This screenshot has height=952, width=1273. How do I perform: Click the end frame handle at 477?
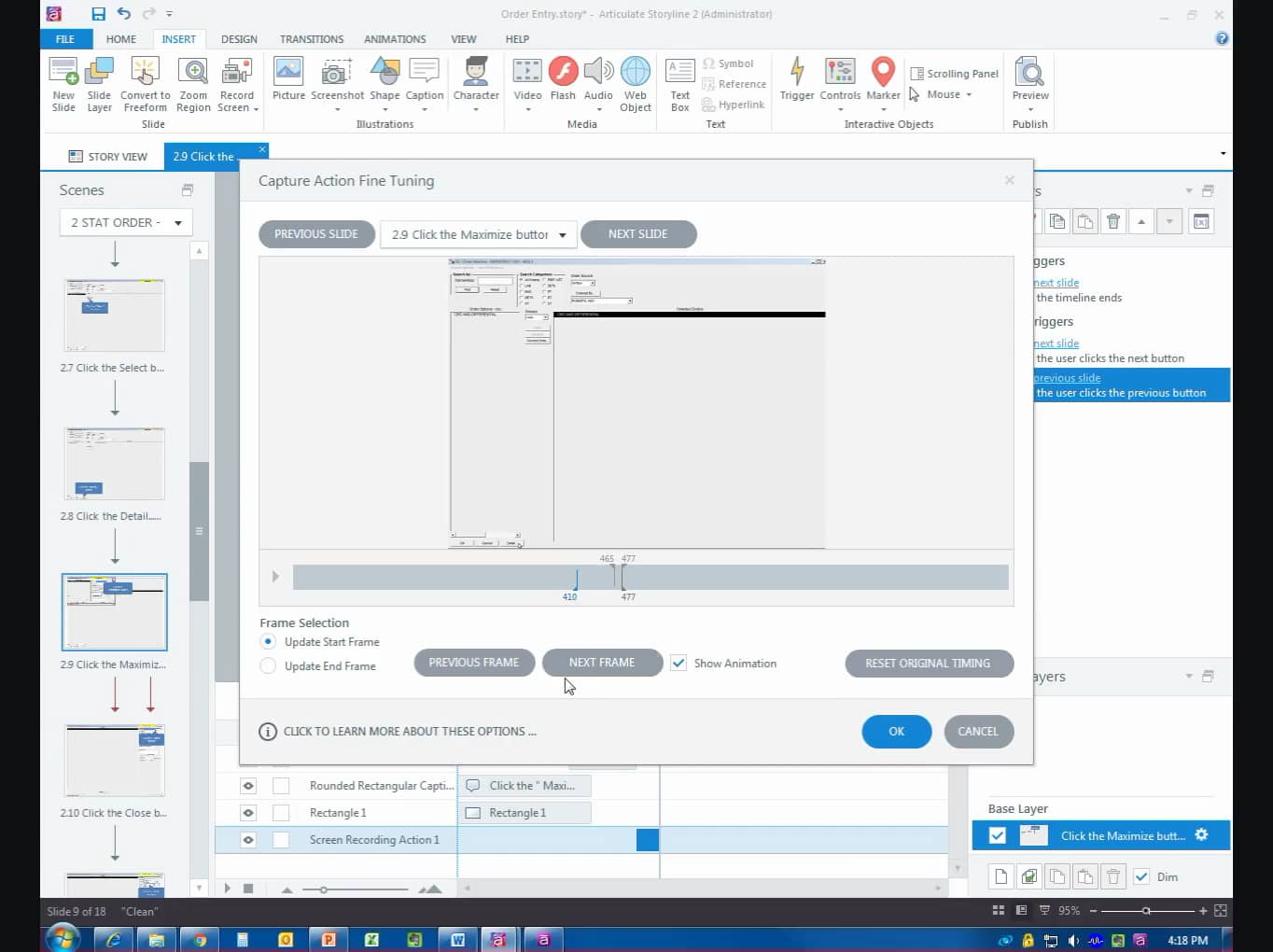click(x=623, y=579)
